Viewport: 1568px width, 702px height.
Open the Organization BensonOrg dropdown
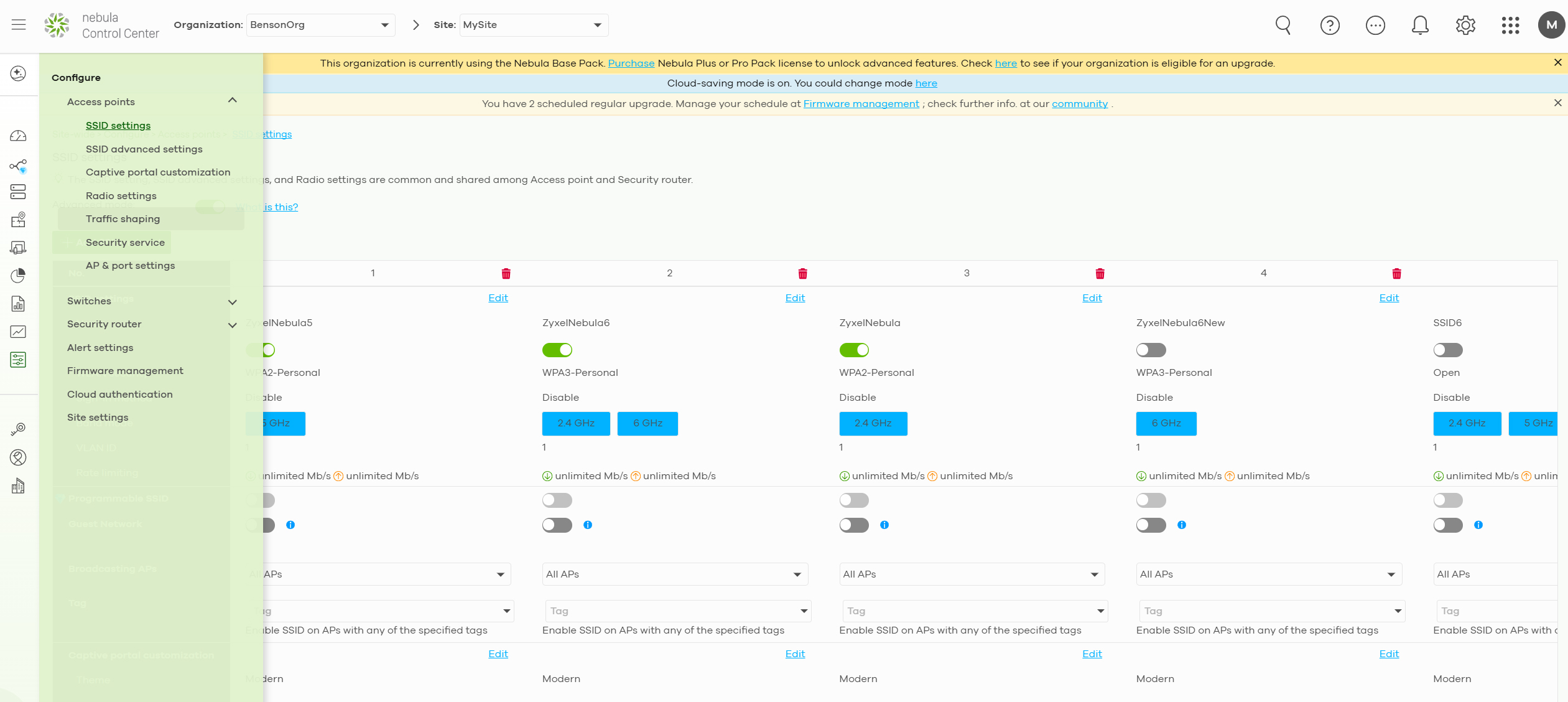point(320,25)
